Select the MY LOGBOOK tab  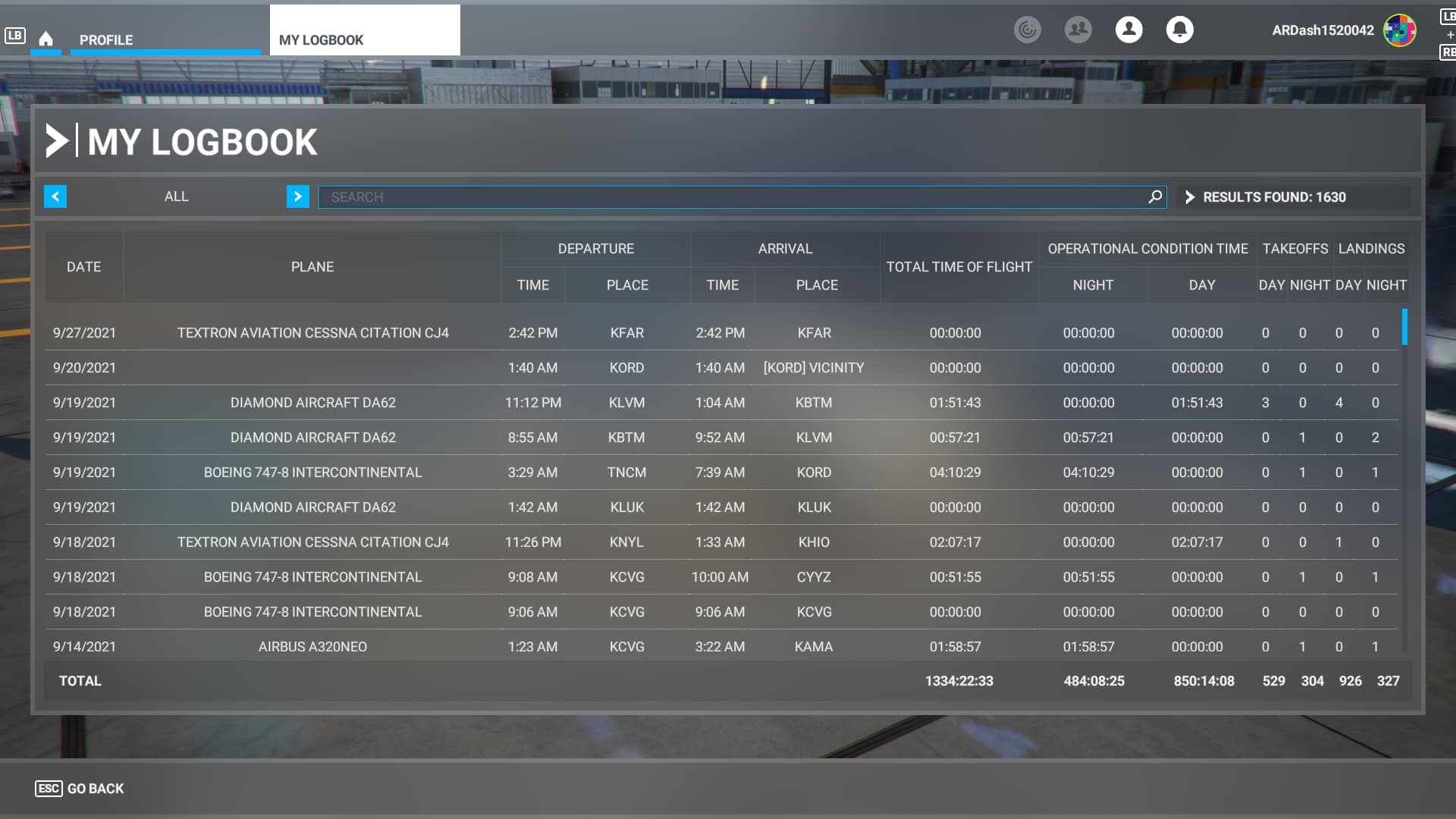click(x=322, y=40)
